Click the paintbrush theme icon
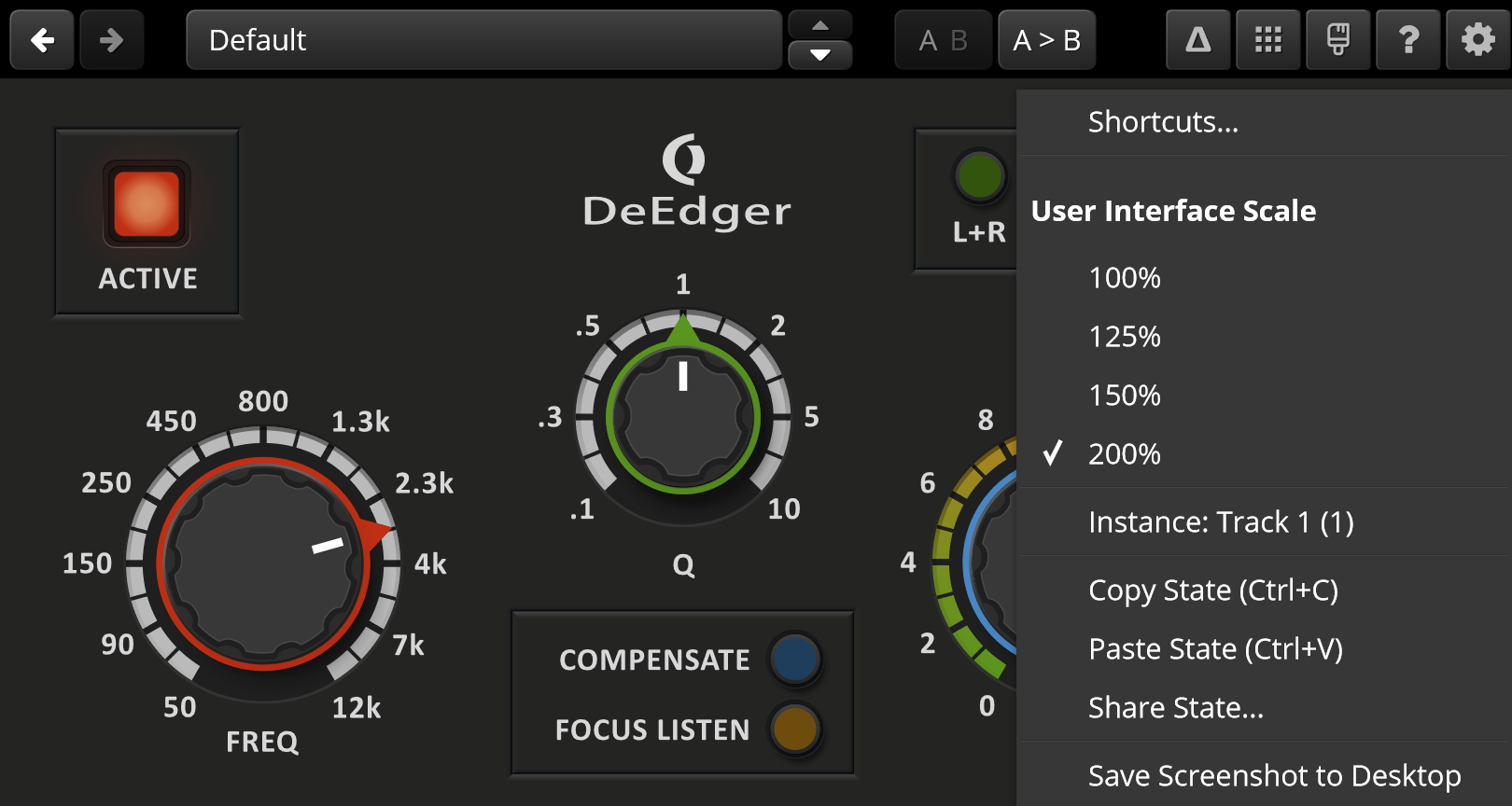The image size is (1512, 806). (x=1338, y=40)
